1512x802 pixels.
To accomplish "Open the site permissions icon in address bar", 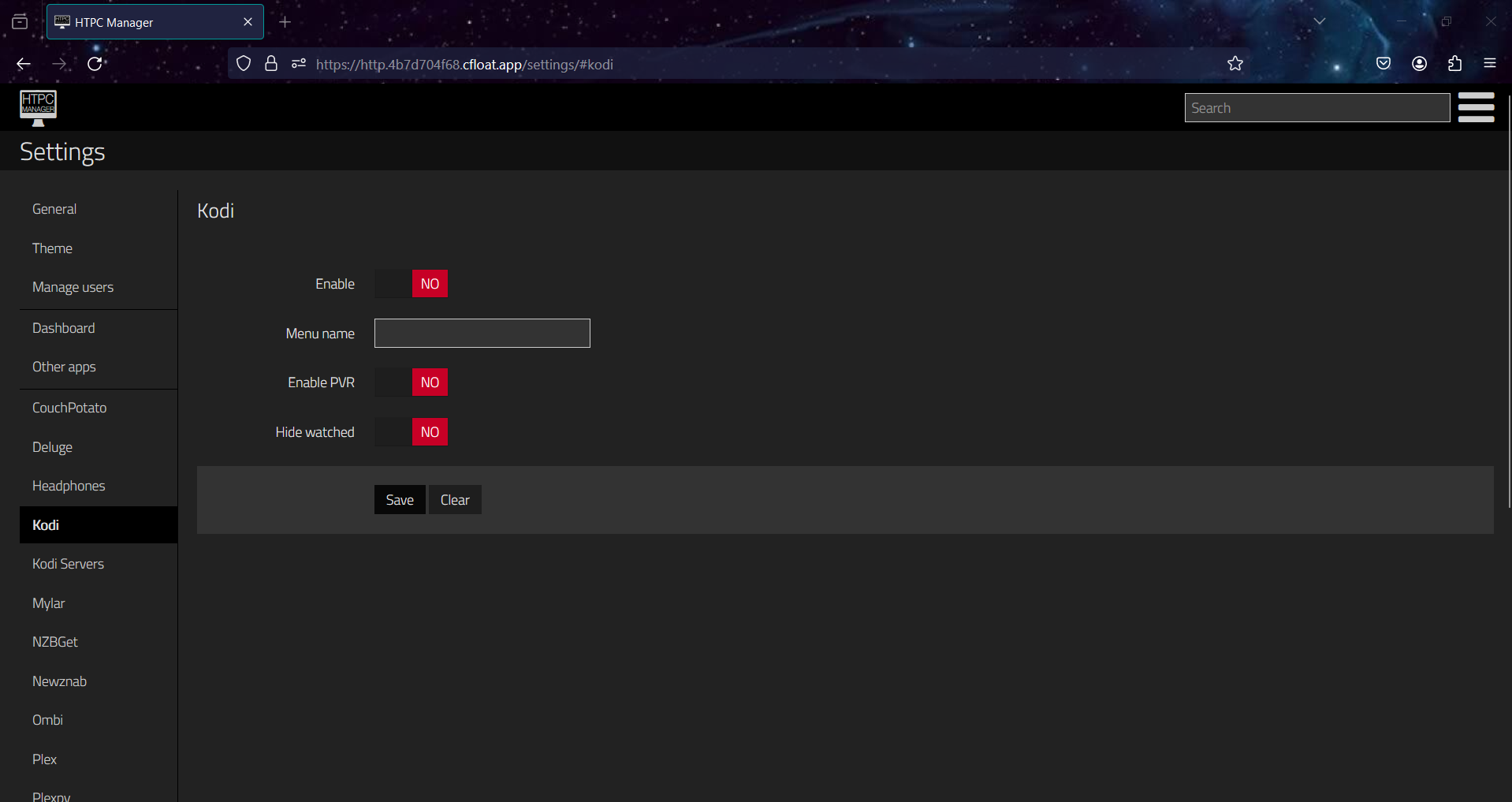I will point(298,64).
